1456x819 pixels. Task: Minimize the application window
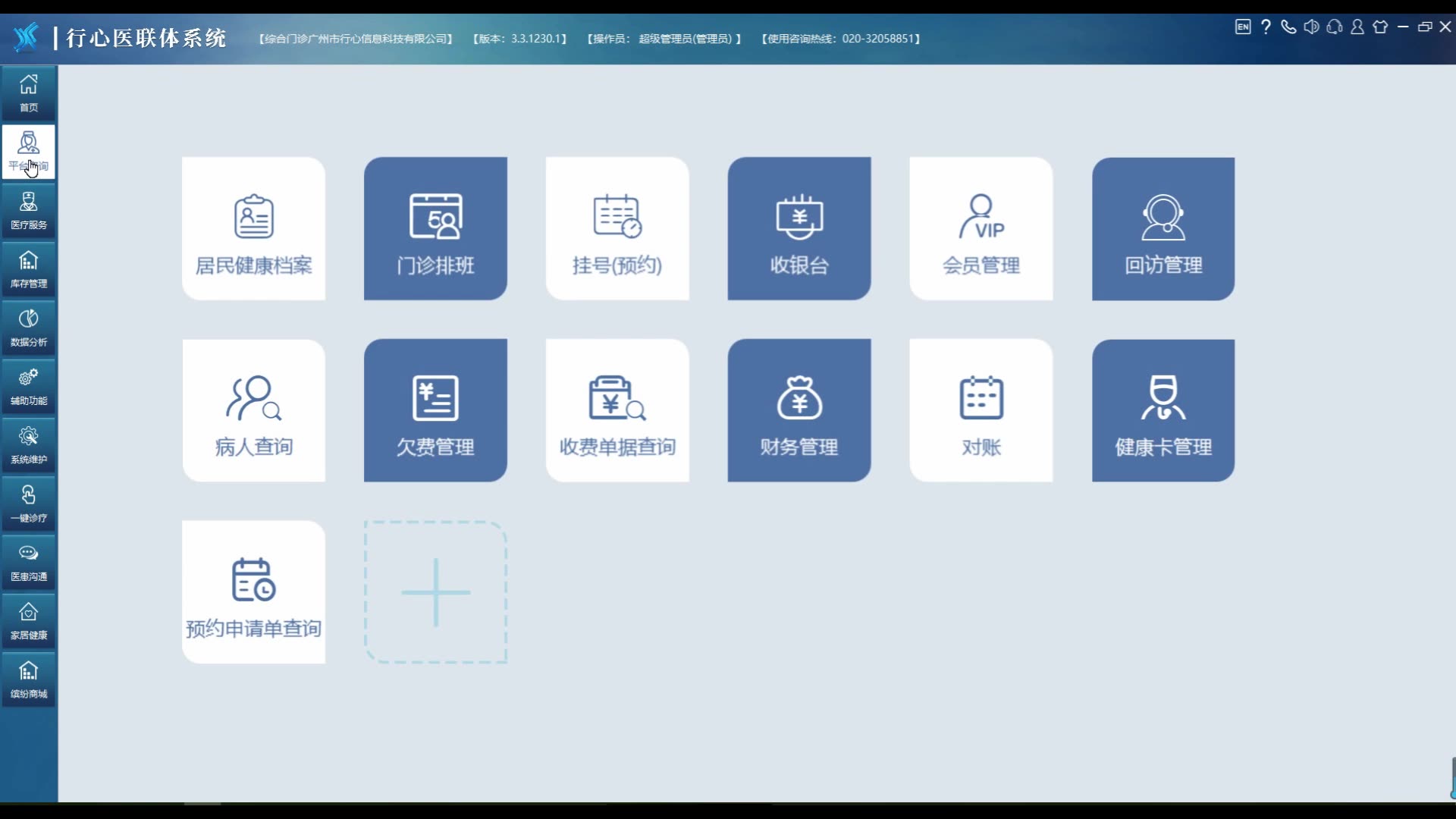[1403, 27]
